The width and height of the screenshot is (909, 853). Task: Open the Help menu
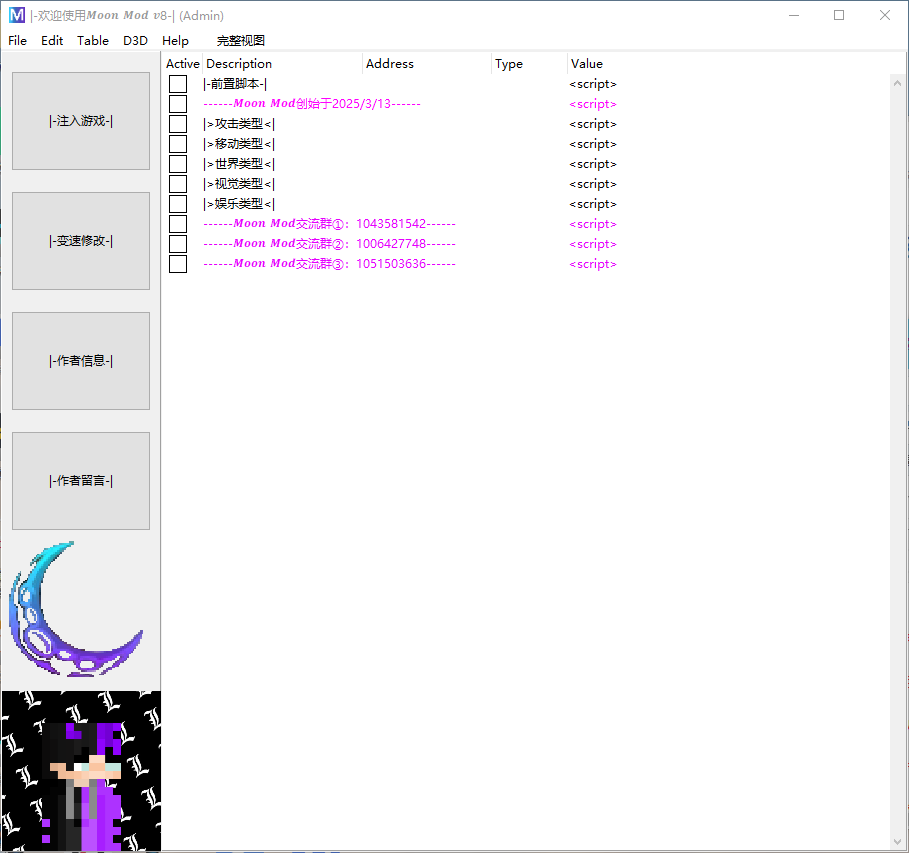[x=175, y=41]
